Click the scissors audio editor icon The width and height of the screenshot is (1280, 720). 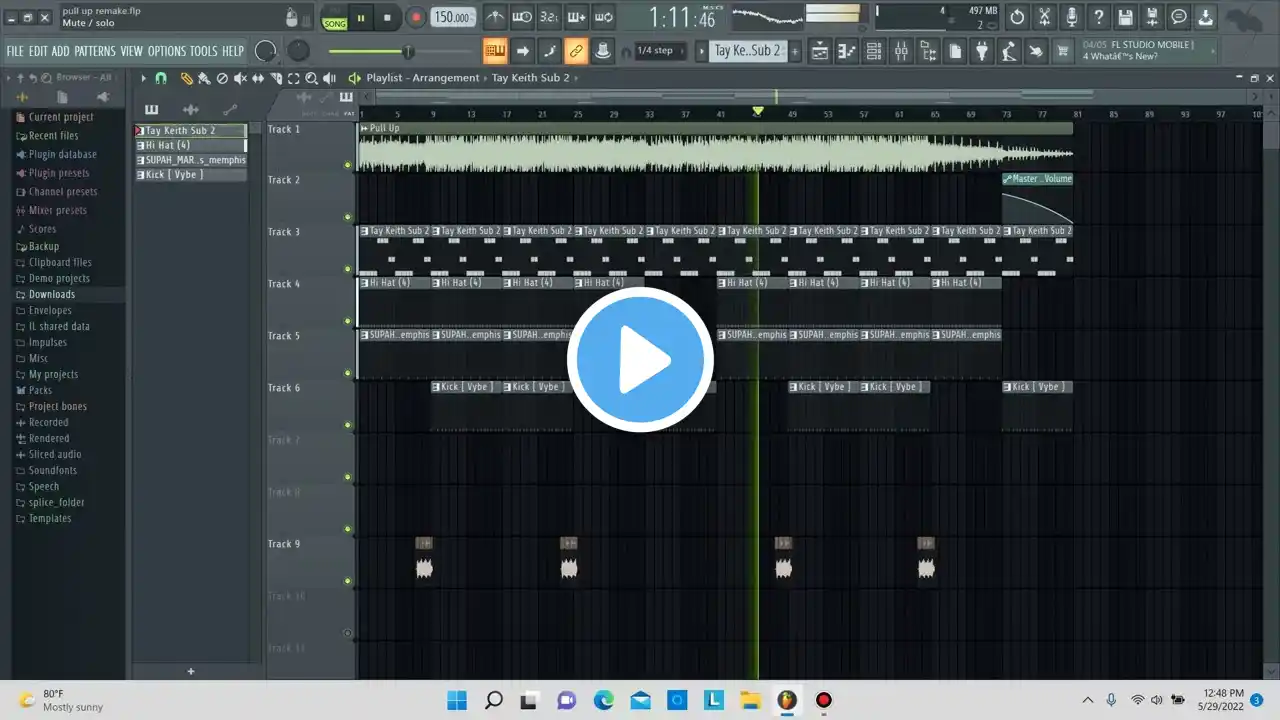tap(1044, 17)
